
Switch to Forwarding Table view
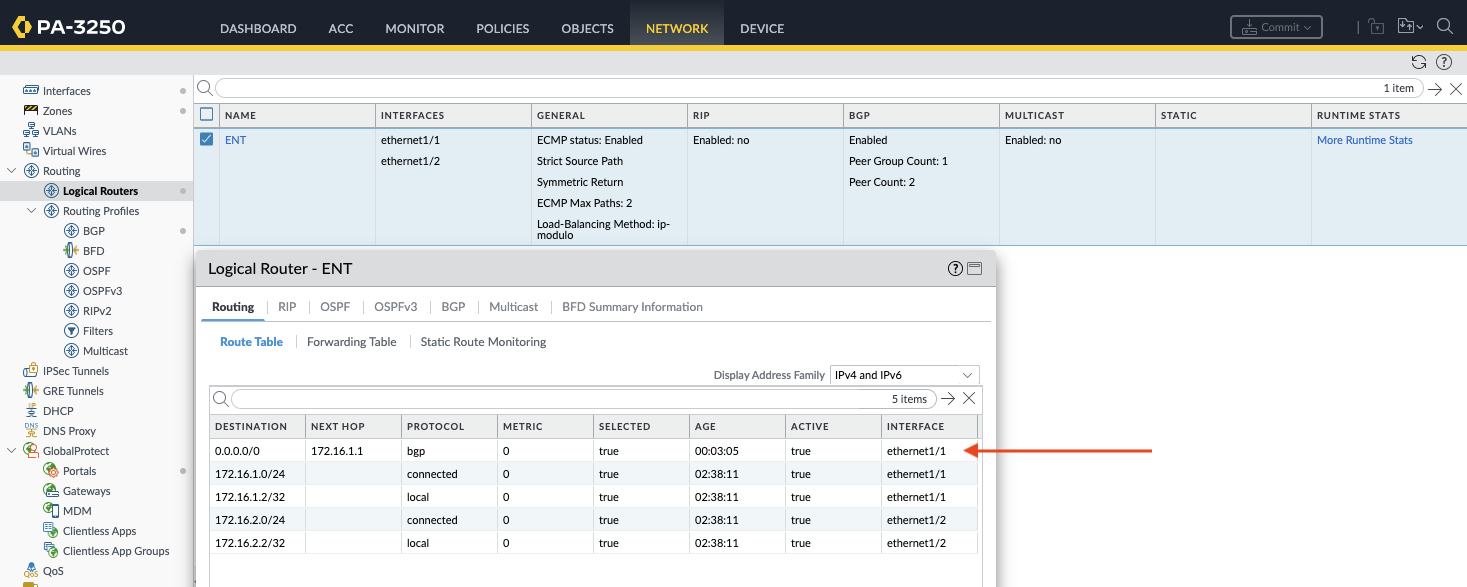coord(351,342)
